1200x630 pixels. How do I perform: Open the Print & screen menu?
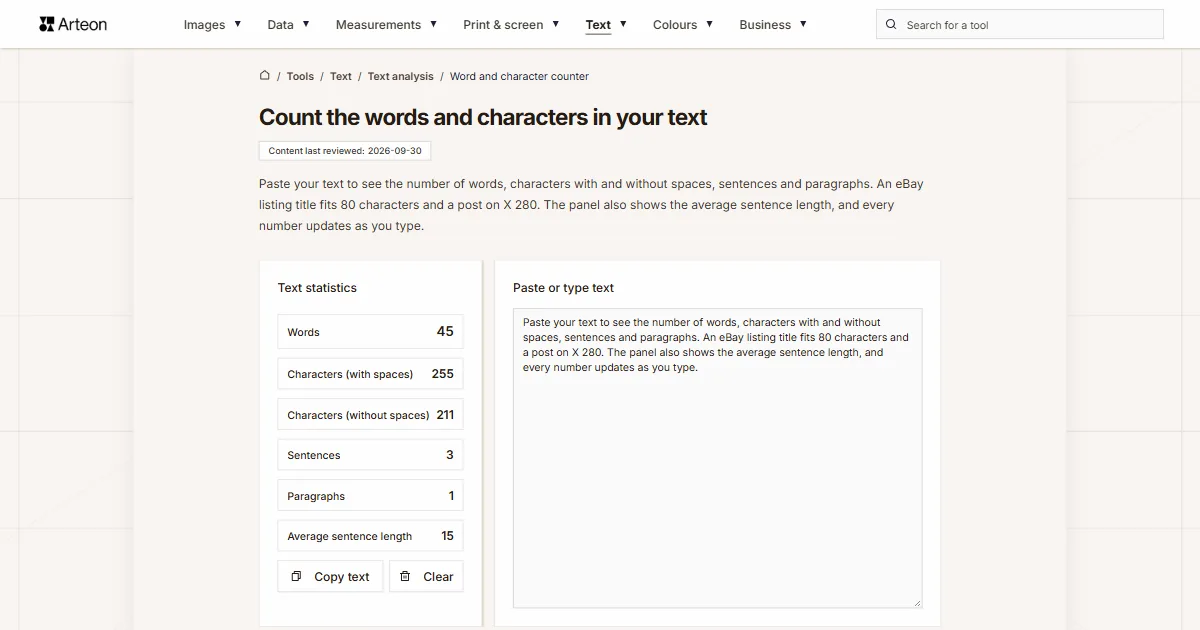click(503, 24)
